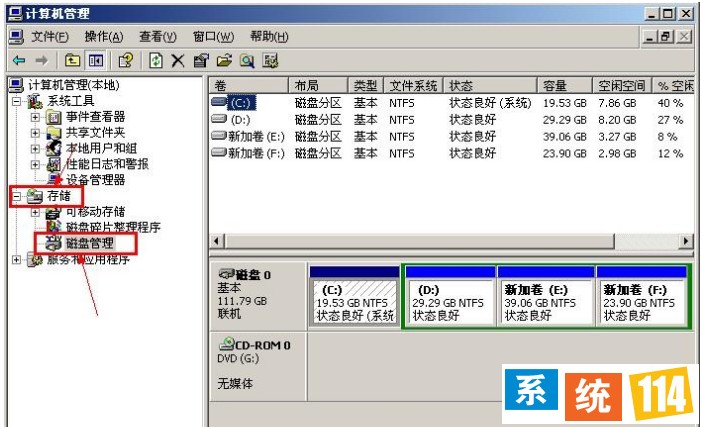
Task: Click the volume list horizontal scrollbar thumb
Action: (x=419, y=241)
